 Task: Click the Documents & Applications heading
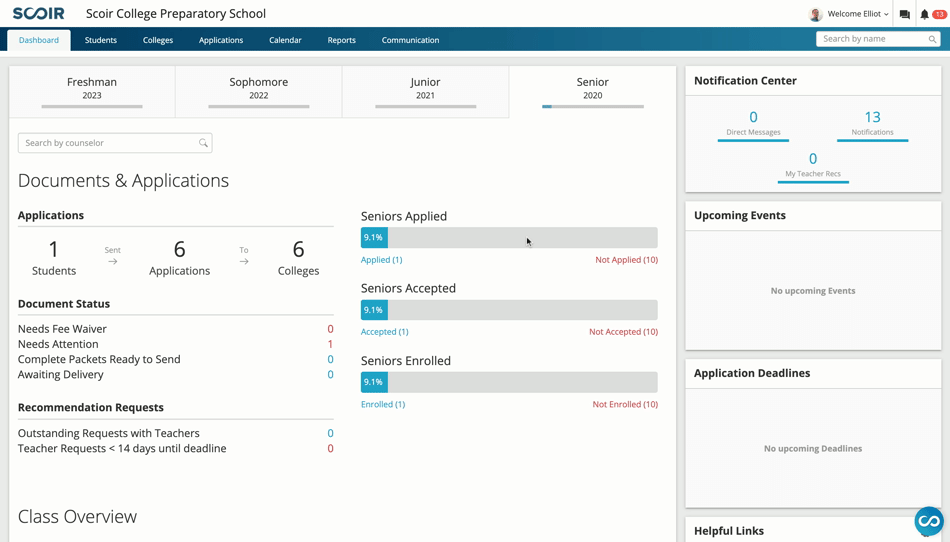124,180
